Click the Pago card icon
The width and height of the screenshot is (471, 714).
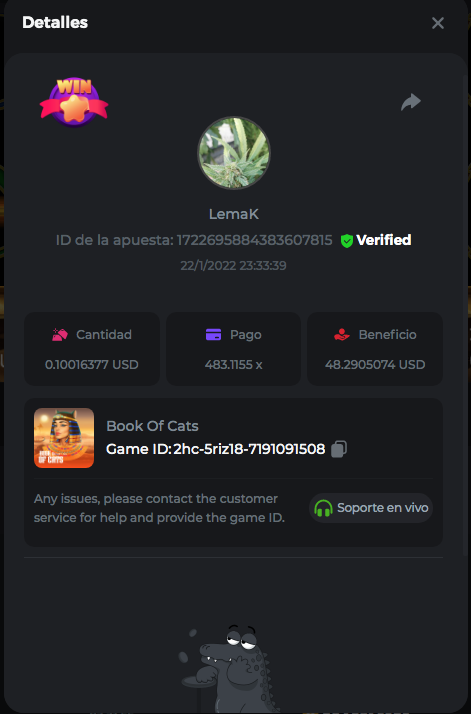point(214,335)
